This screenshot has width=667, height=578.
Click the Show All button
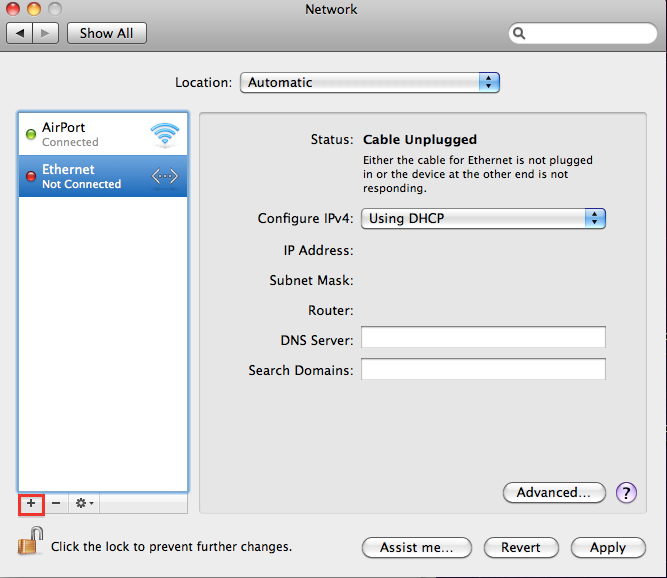coord(106,33)
